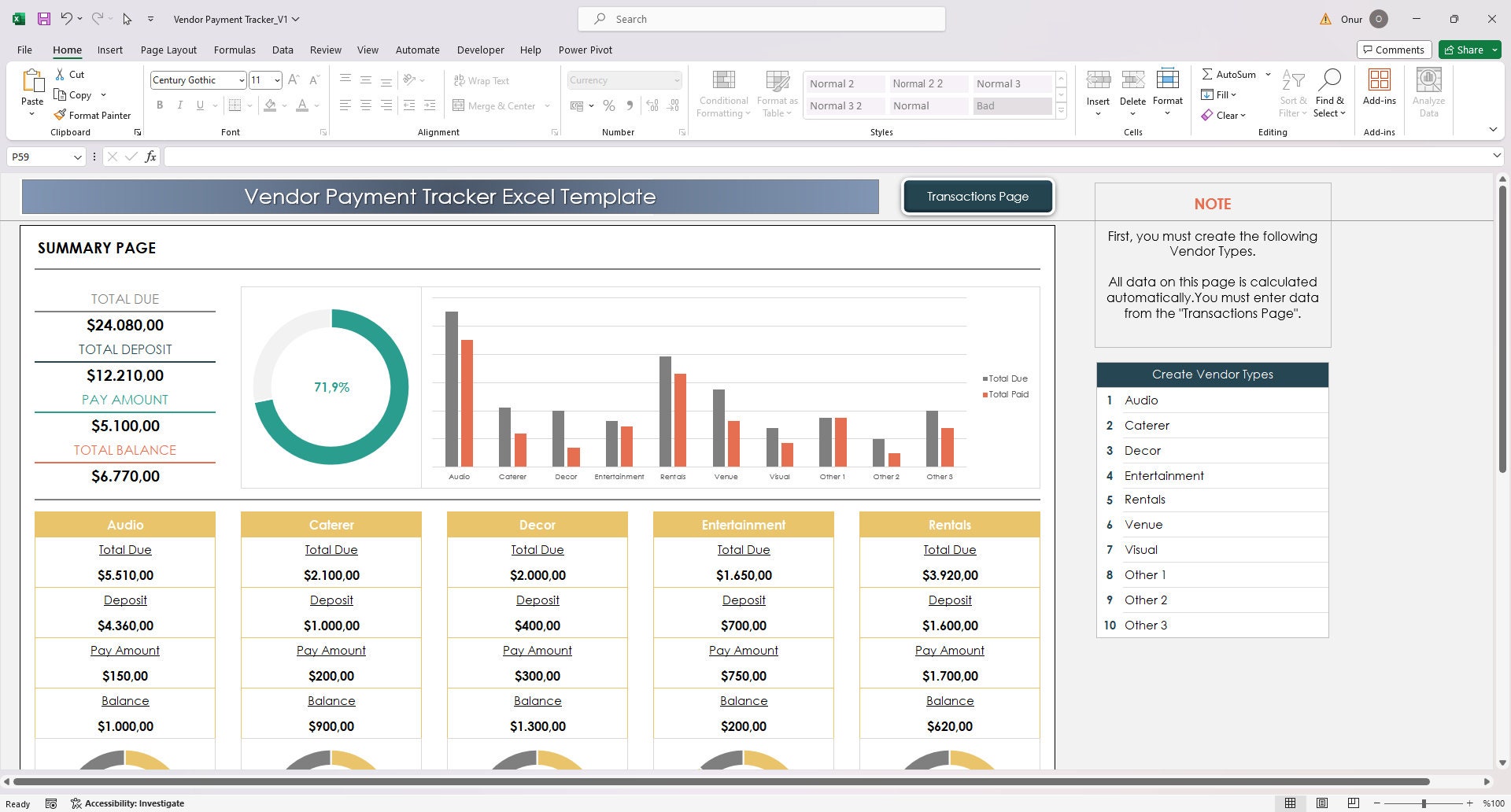Apply the Bad cell style
This screenshot has width=1511, height=812.
pyautogui.click(x=1012, y=105)
